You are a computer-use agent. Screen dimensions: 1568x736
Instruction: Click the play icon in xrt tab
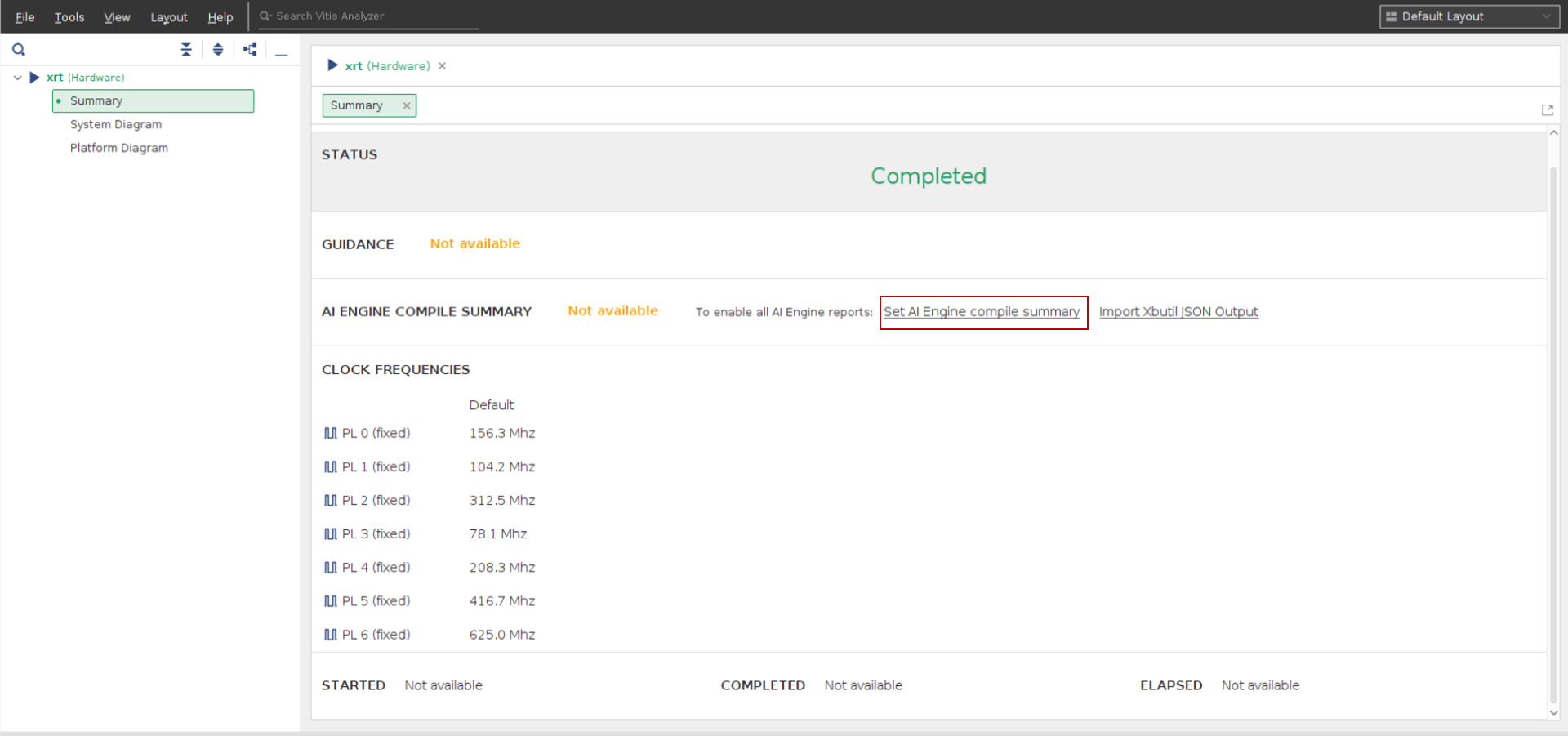pos(332,65)
